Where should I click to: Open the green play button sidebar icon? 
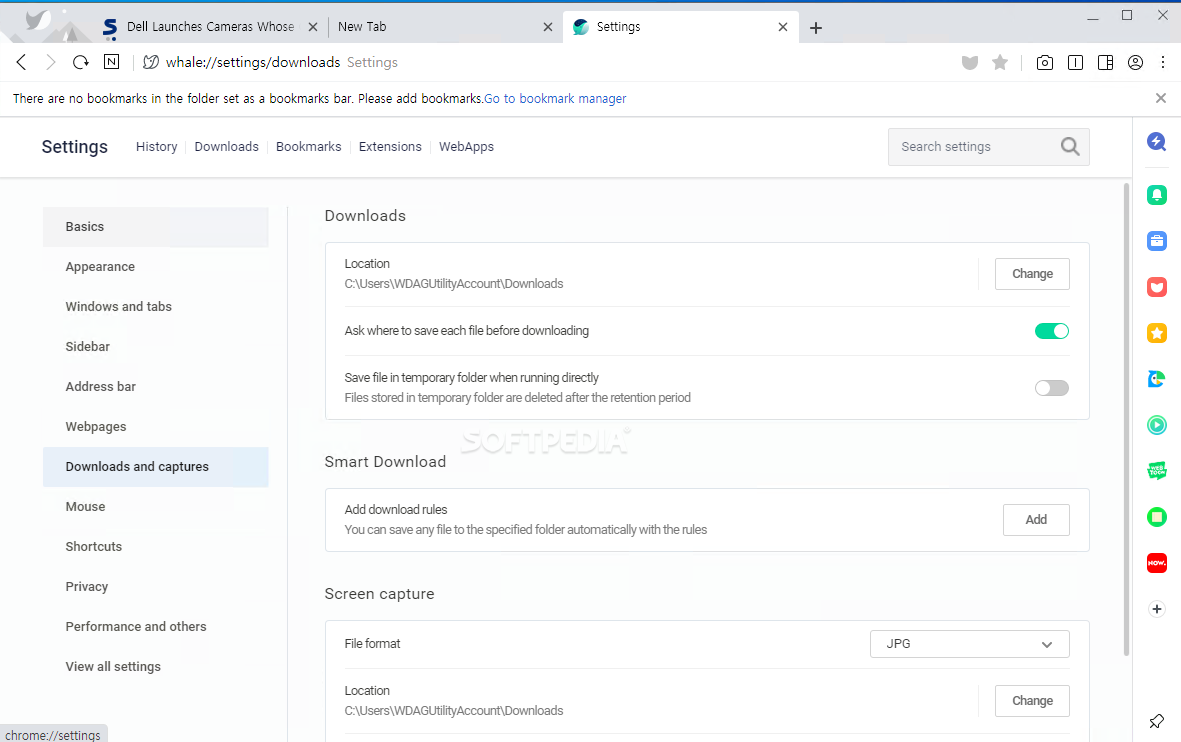point(1157,425)
